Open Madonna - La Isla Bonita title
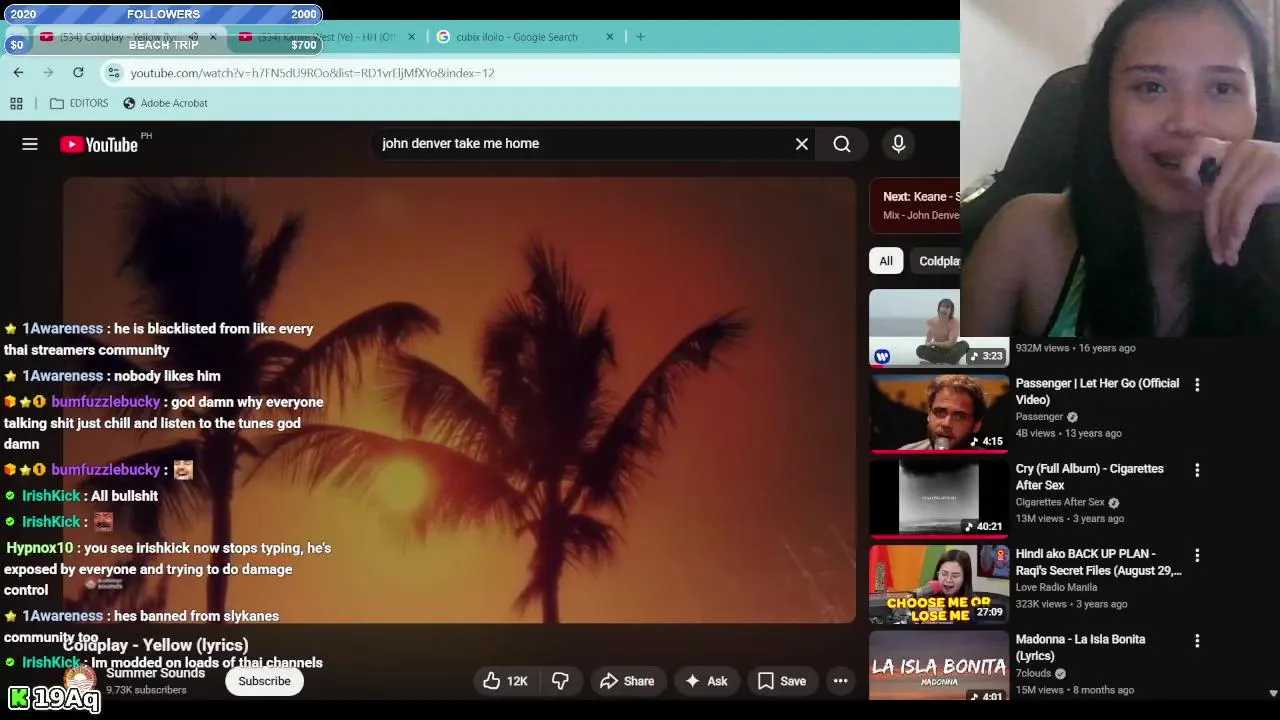Image resolution: width=1280 pixels, height=720 pixels. pos(1080,647)
